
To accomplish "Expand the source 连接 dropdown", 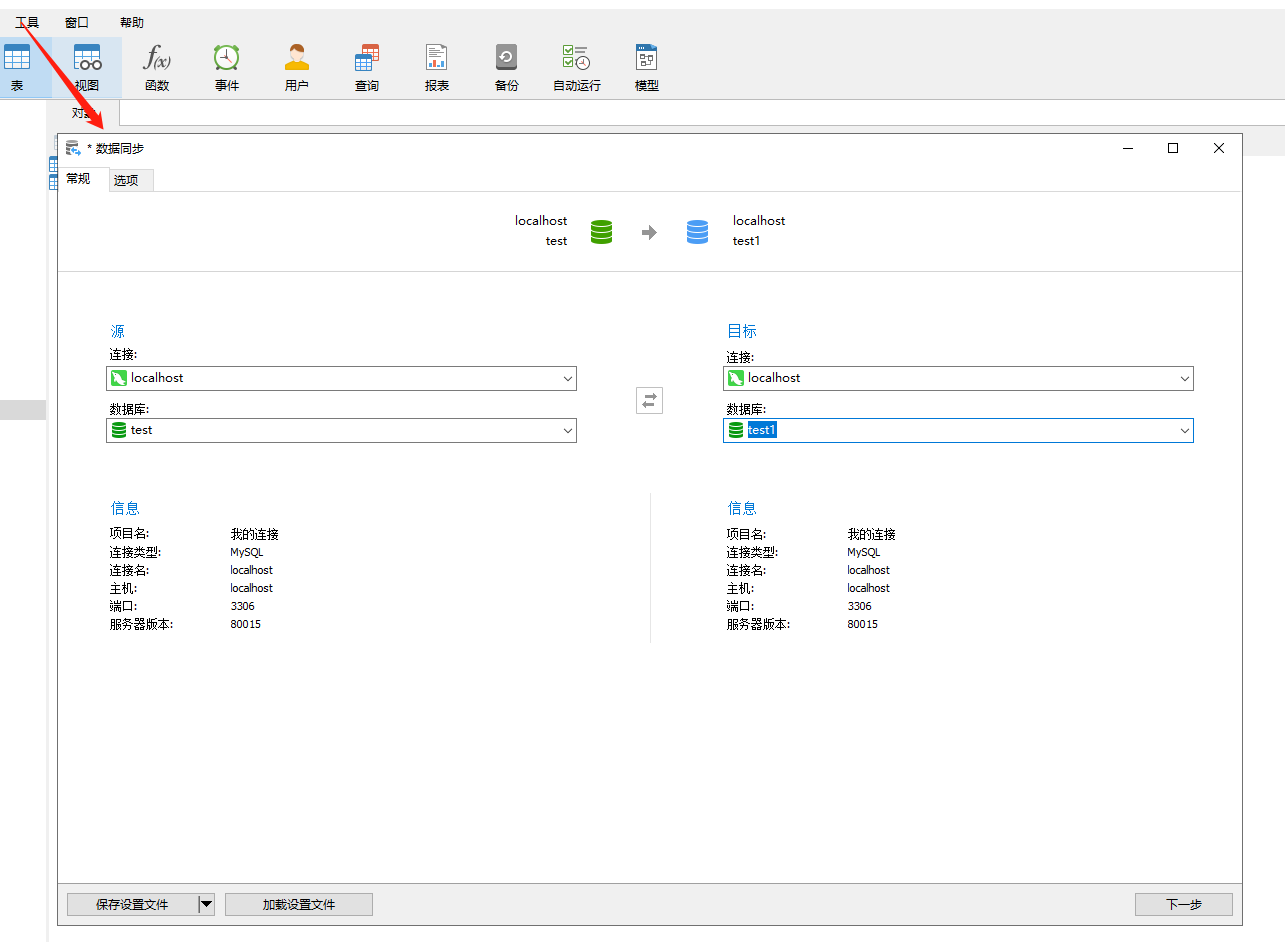I will click(x=568, y=378).
